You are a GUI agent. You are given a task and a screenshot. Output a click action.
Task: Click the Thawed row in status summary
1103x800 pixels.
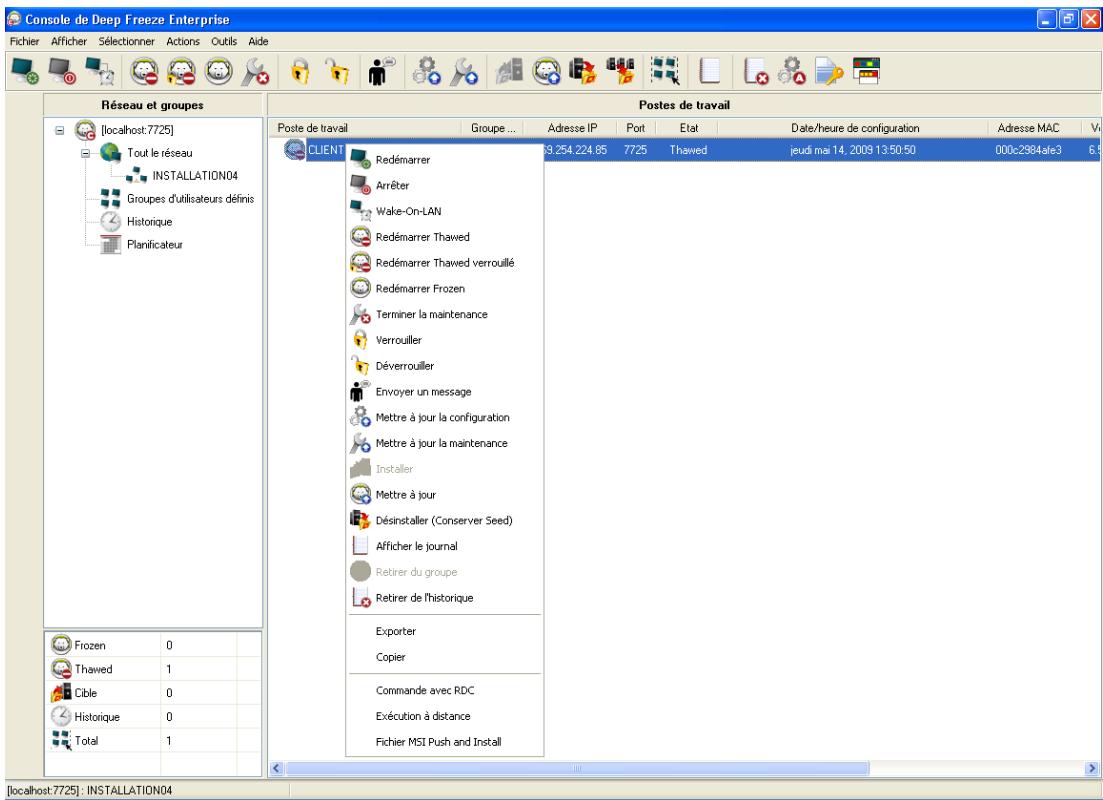pyautogui.click(x=153, y=669)
